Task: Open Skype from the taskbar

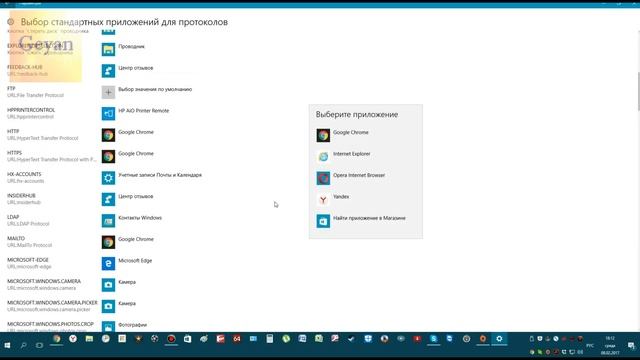Action: coord(433,339)
